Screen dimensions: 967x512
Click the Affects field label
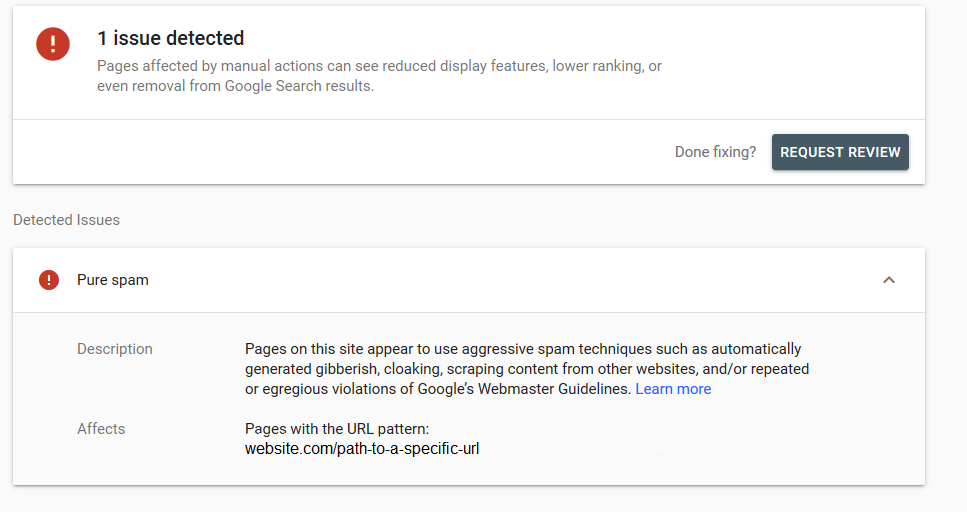tap(101, 429)
